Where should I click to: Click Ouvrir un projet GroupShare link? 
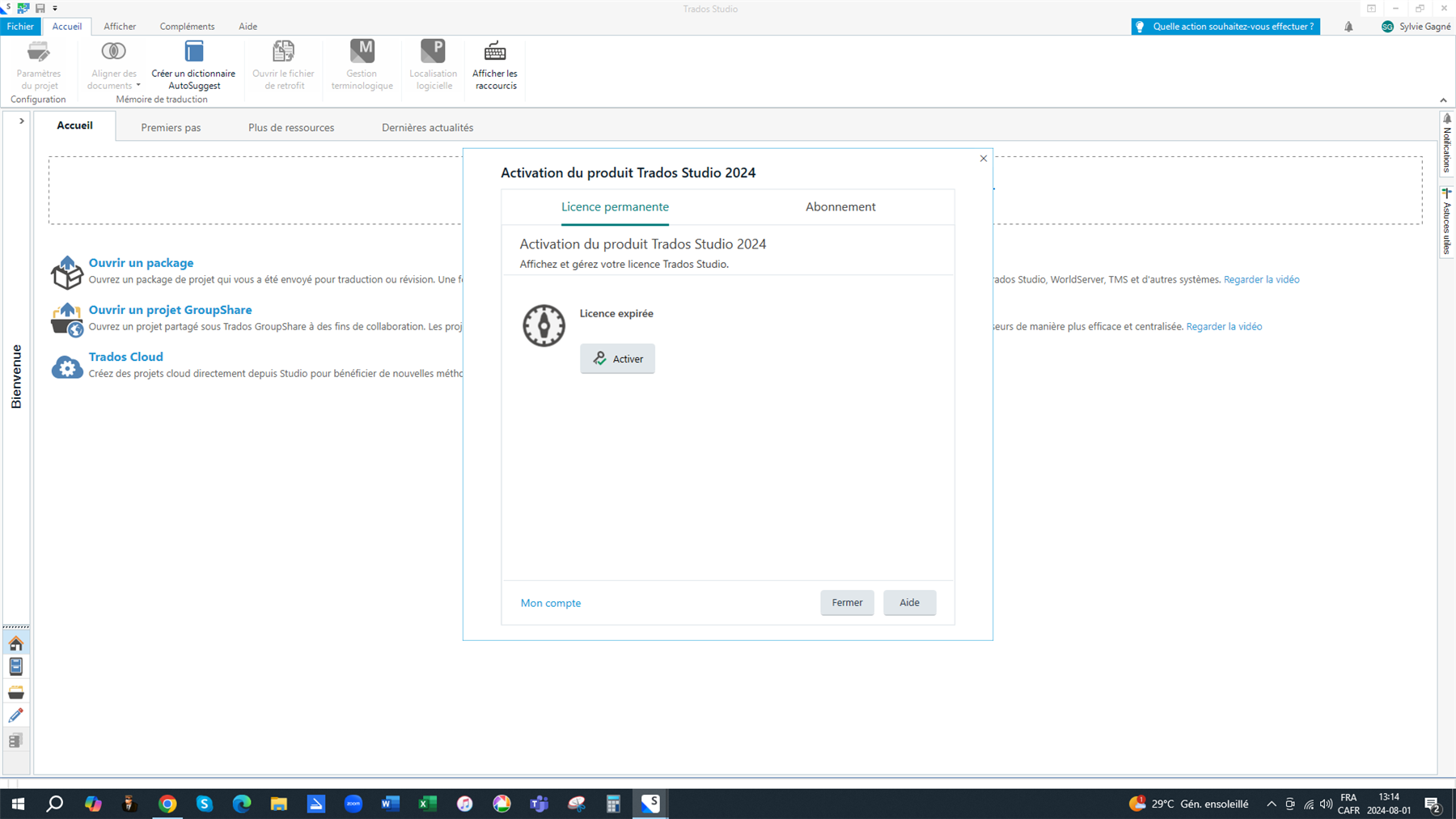point(170,310)
